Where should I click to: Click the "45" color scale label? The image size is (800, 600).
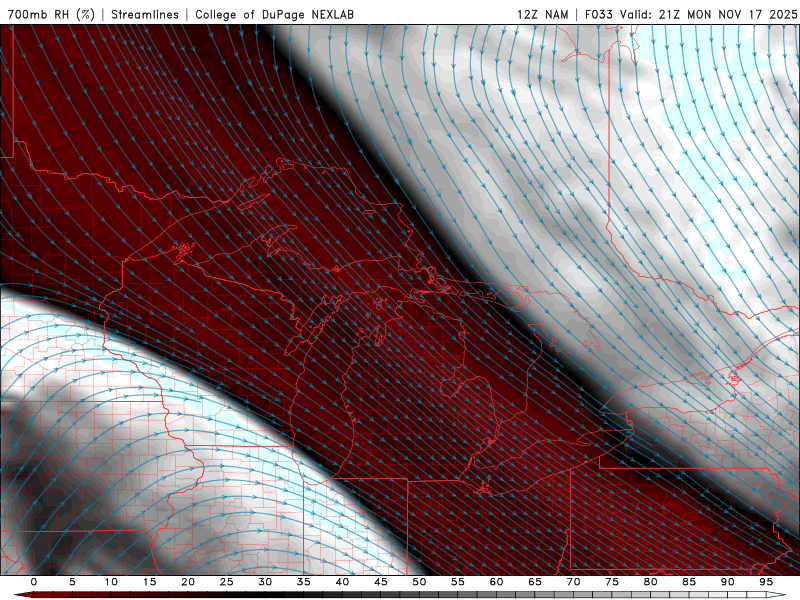(x=381, y=582)
